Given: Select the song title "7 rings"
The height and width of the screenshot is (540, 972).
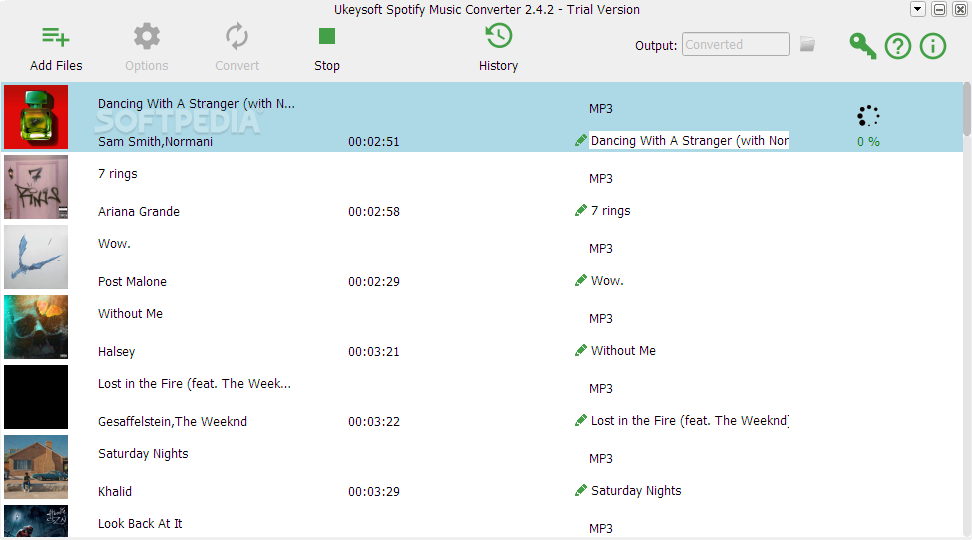Looking at the screenshot, I should click(118, 174).
